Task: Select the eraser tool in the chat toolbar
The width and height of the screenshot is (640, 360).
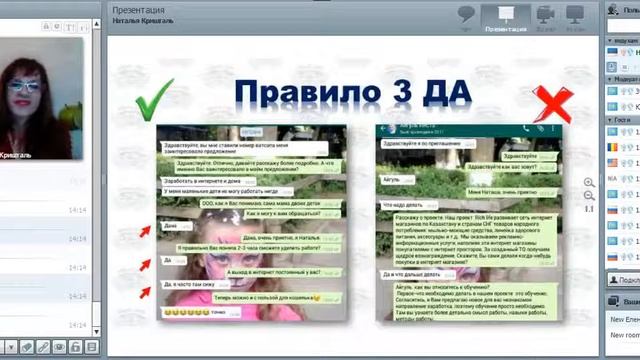Action: pos(27,347)
